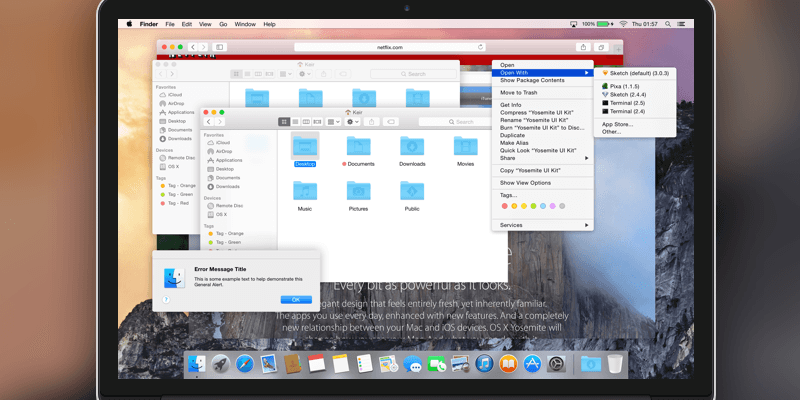Open the Pictures folder in front Finder window
Viewport: 800px width, 400px height.
358,193
